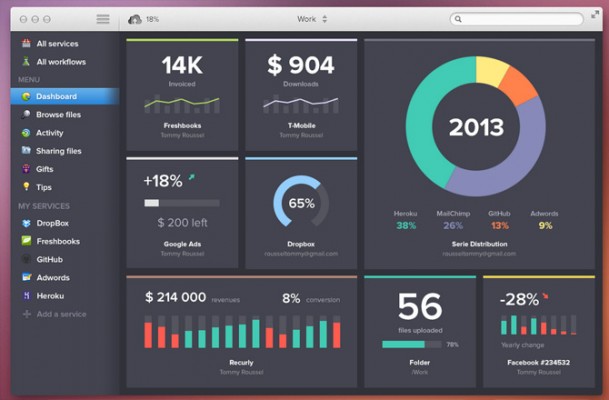Focus the search input field
The image size is (609, 400).
point(517,19)
